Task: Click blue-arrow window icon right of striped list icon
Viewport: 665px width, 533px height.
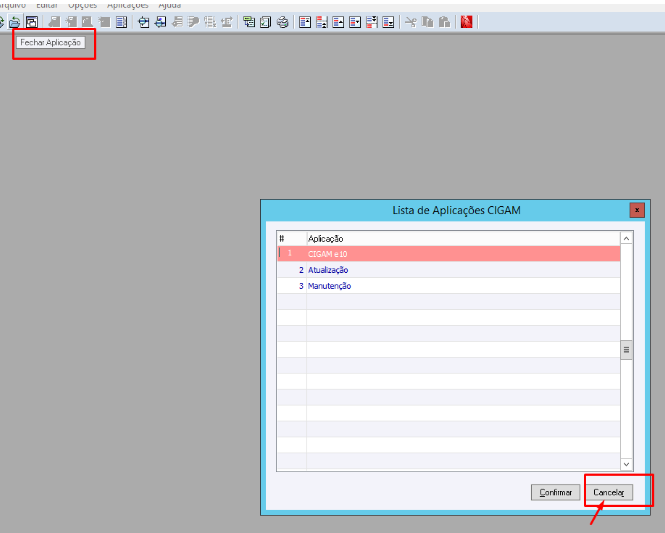Action: click(144, 22)
